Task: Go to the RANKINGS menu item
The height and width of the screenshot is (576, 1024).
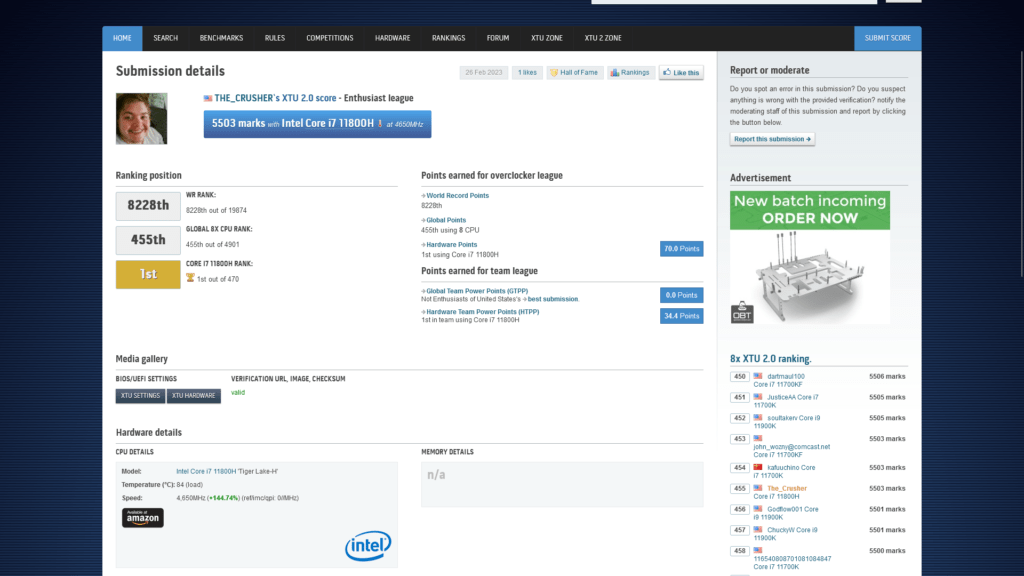Action: point(449,39)
